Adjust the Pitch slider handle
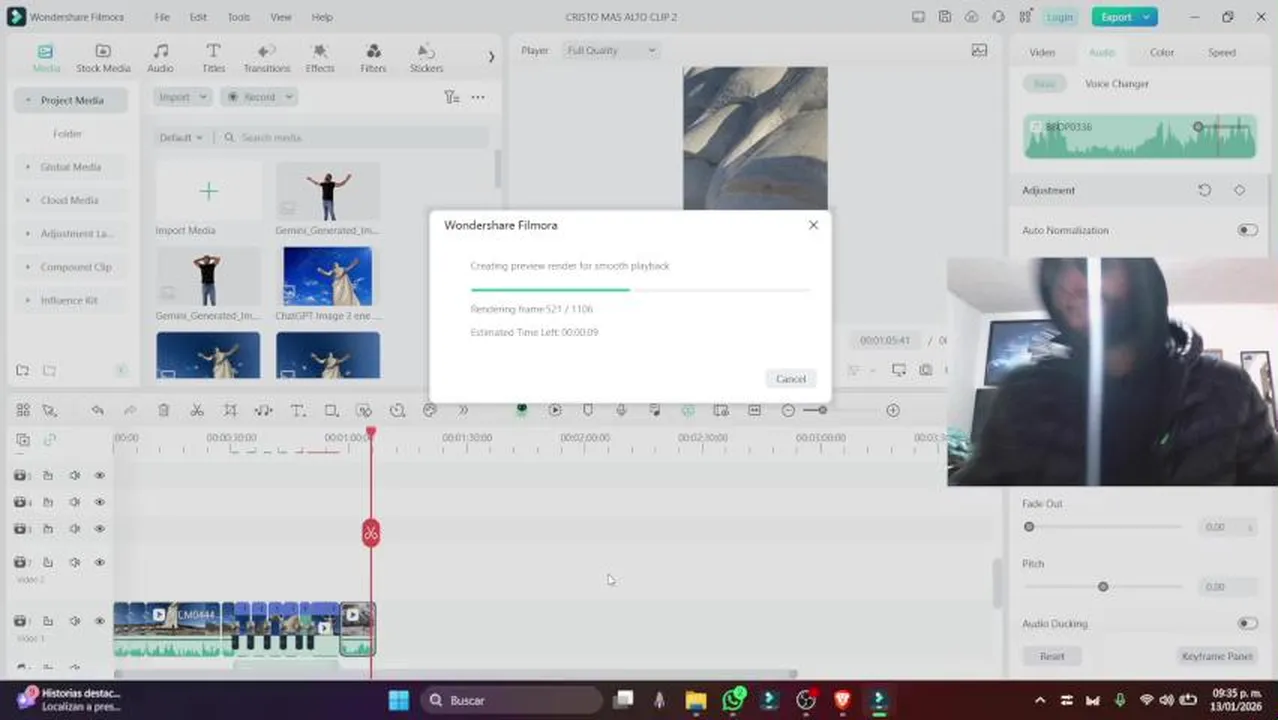Viewport: 1278px width, 720px height. [1103, 587]
